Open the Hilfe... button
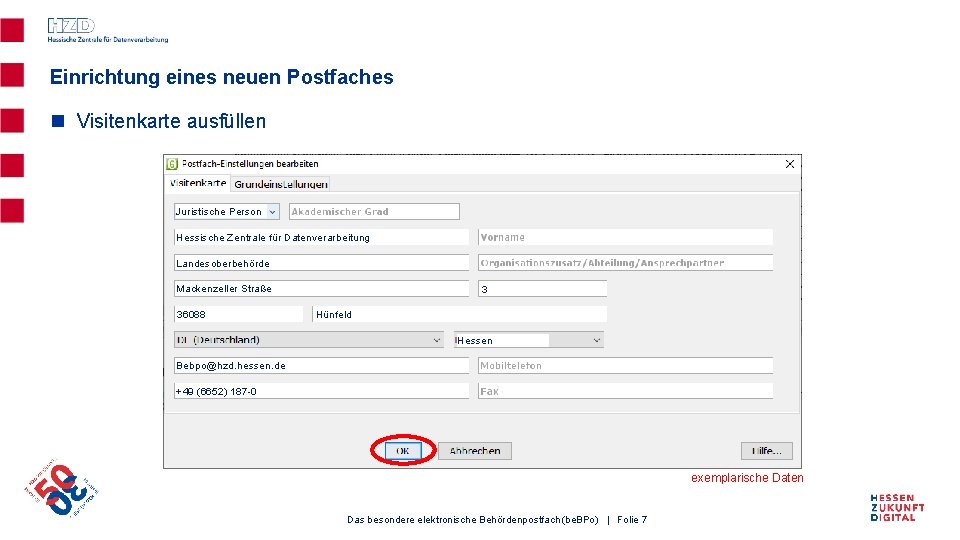 point(767,451)
